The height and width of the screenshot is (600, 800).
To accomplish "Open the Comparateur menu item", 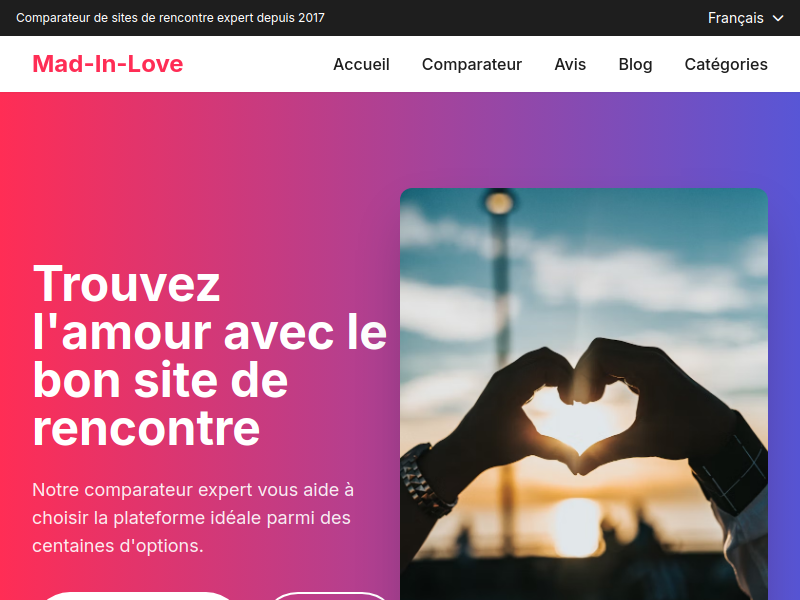I will click(x=472, y=64).
